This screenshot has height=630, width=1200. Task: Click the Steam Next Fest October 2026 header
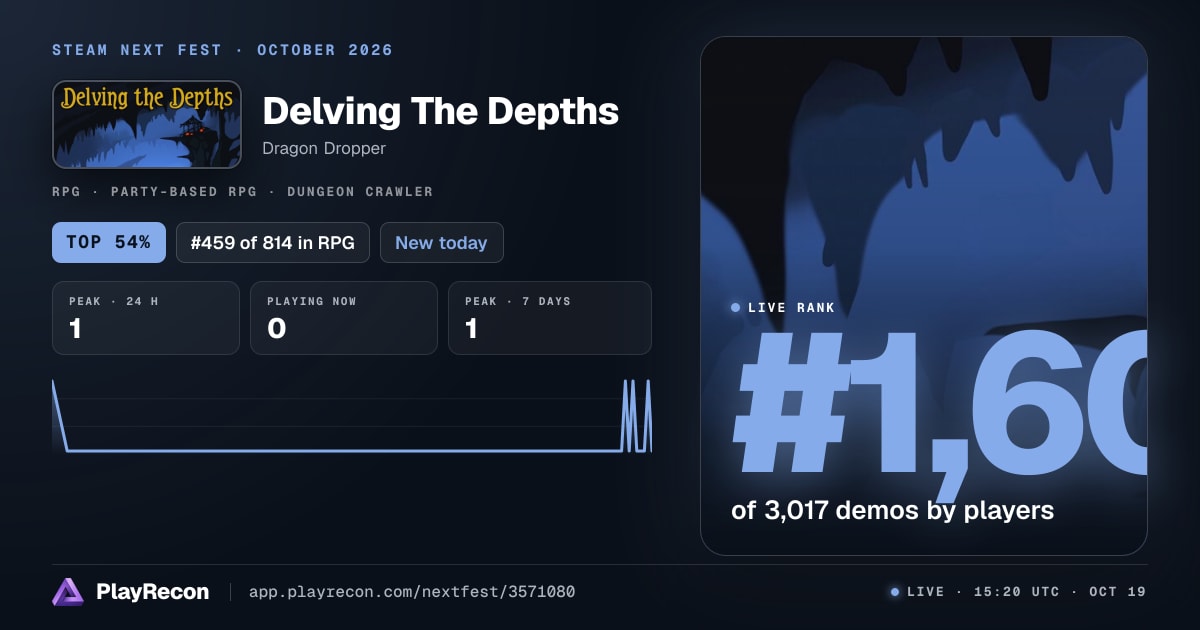click(223, 50)
